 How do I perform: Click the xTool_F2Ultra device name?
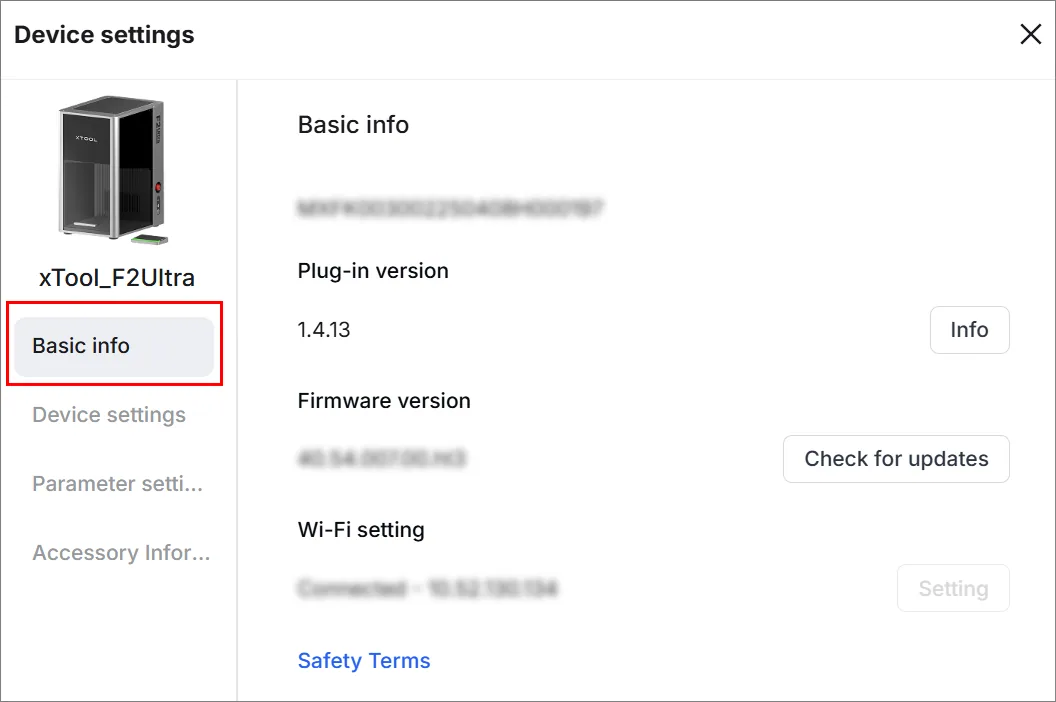click(x=117, y=278)
